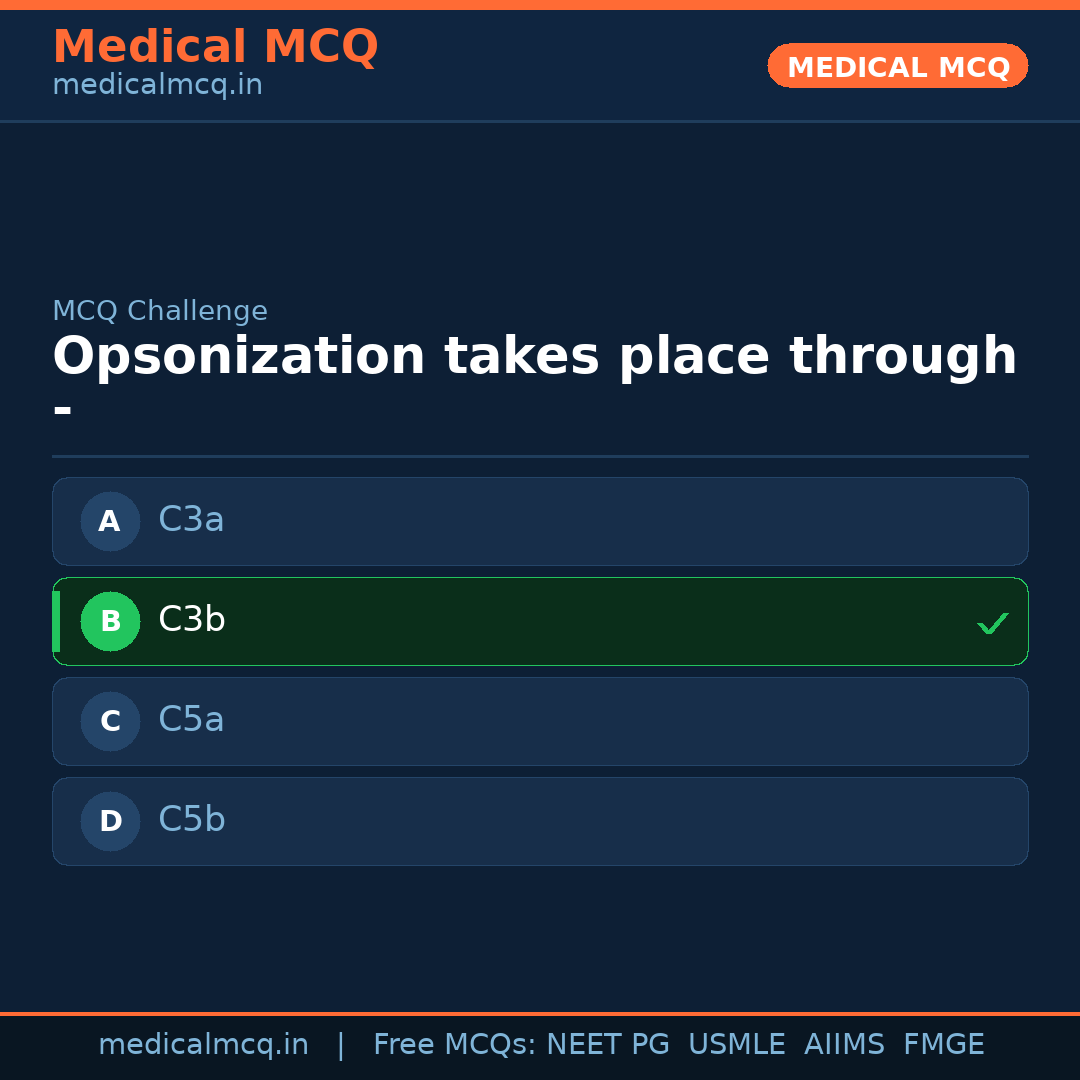
Task: Click the circular D badge icon
Action: [x=110, y=821]
